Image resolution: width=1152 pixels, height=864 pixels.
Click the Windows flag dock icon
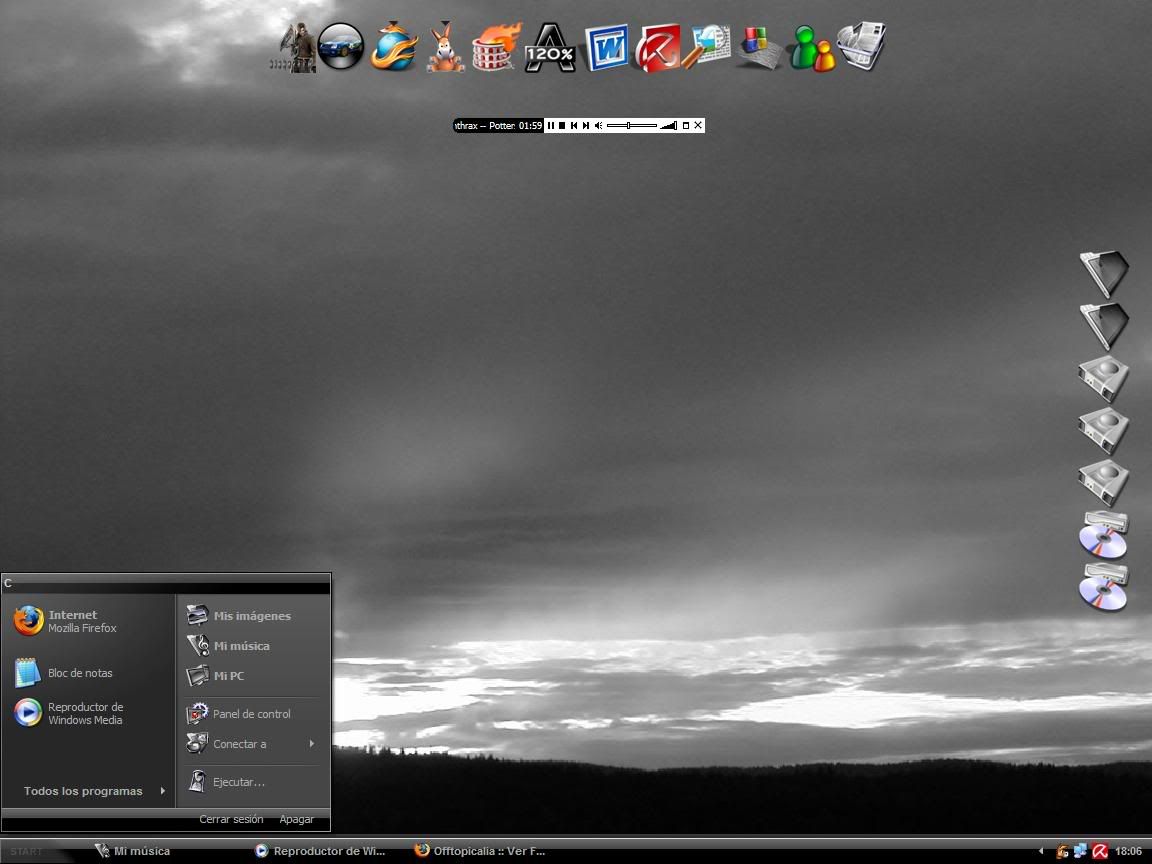point(759,48)
